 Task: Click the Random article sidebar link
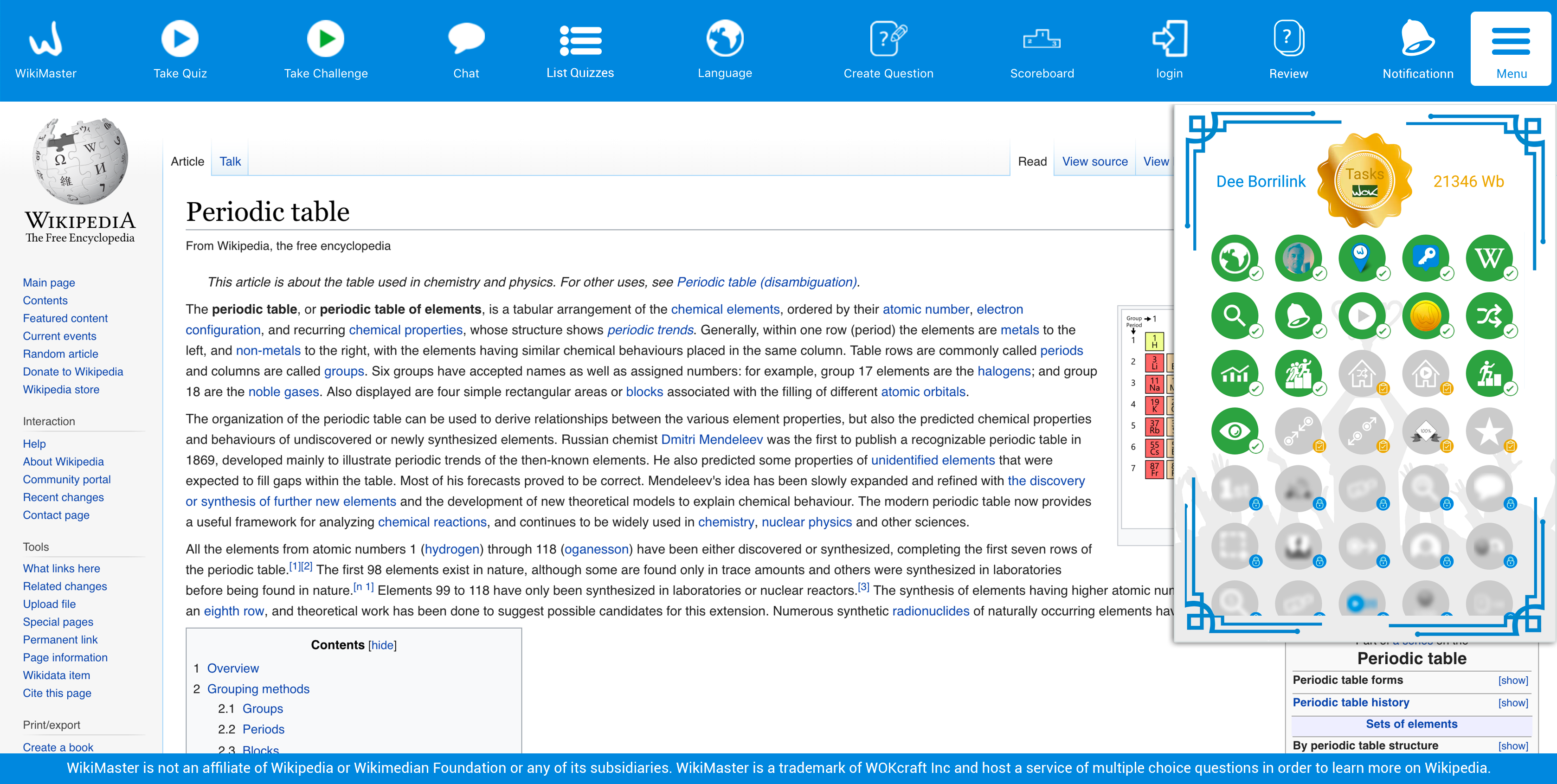[60, 353]
